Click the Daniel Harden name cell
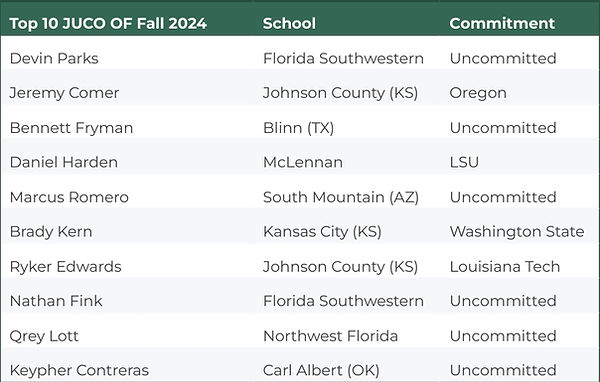Screen dimensions: 600x382 pyautogui.click(x=64, y=162)
